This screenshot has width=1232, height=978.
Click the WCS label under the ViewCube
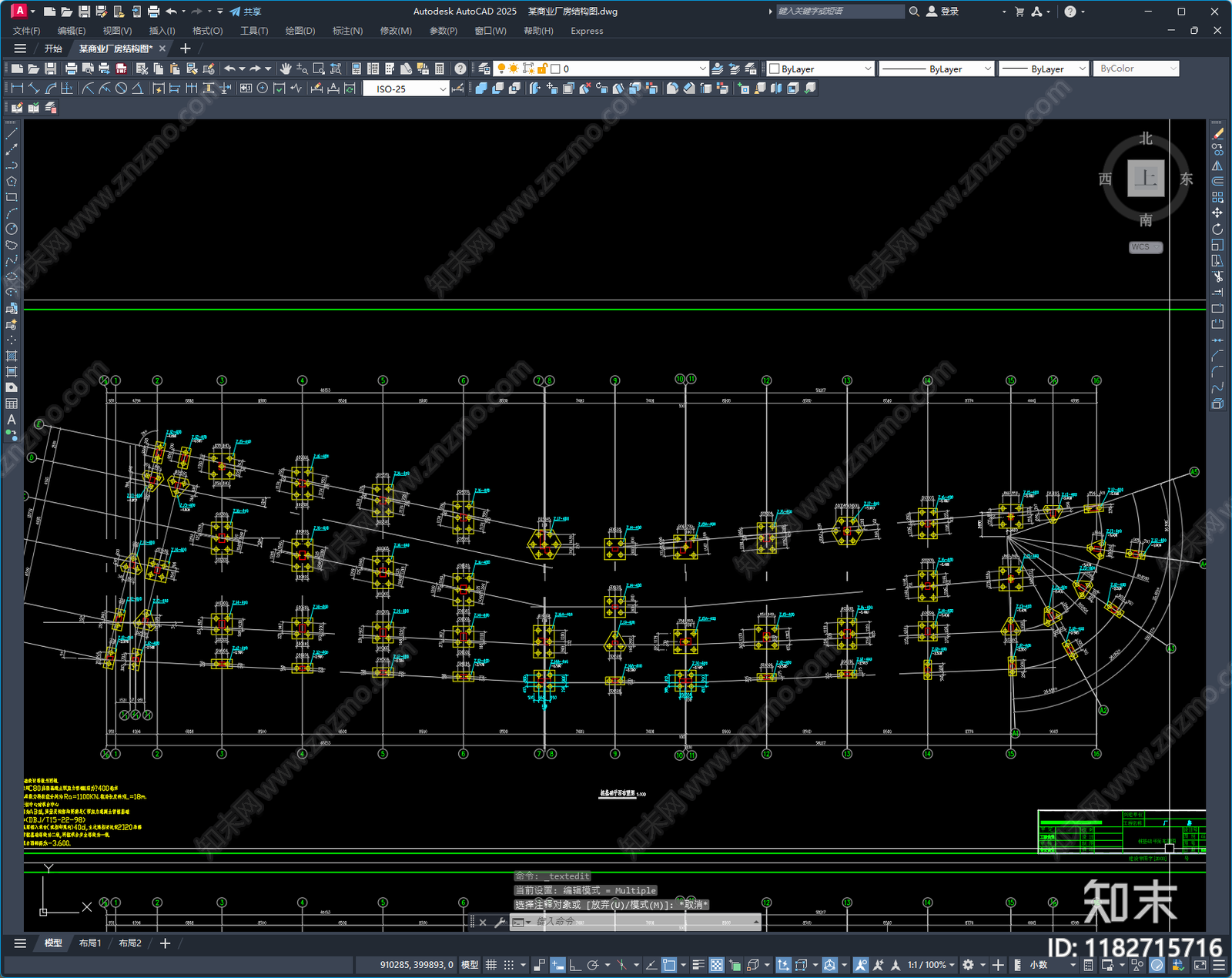1146,247
